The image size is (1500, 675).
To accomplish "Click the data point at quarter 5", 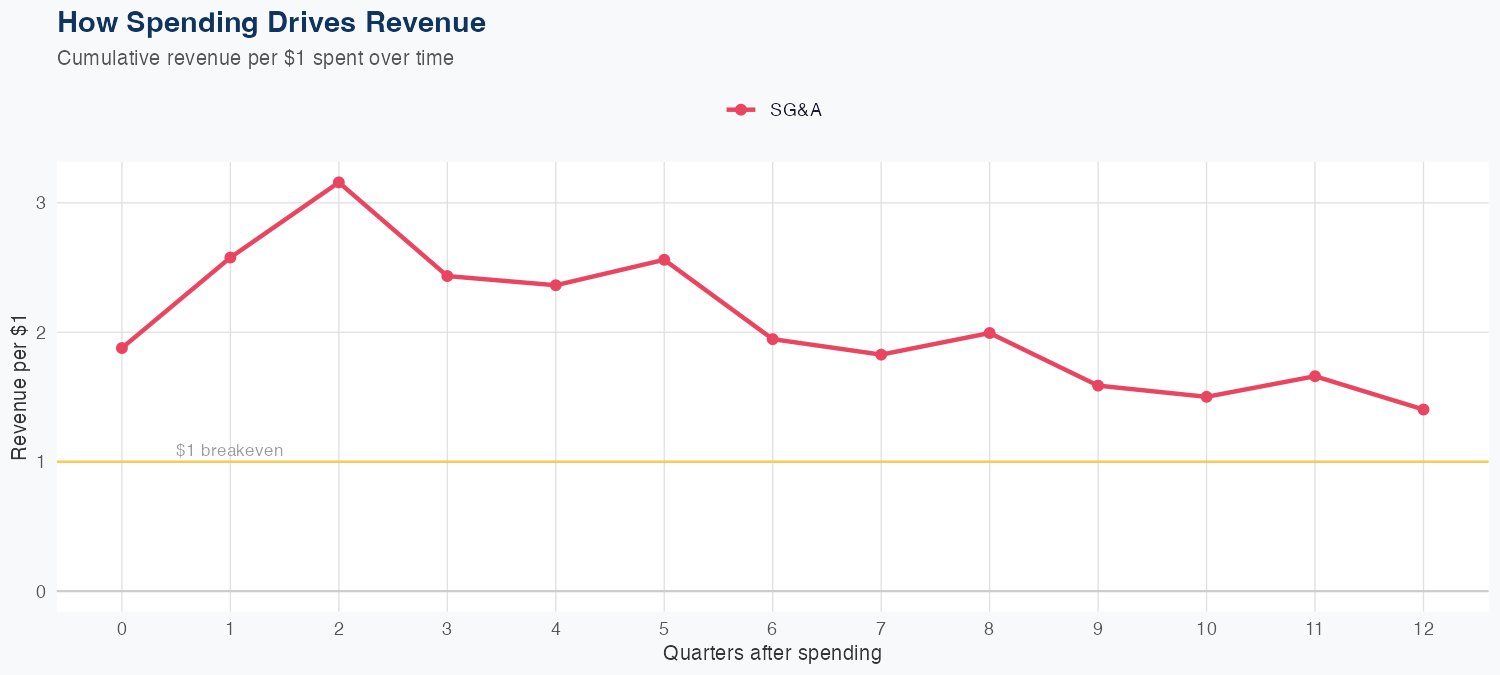I will coord(664,260).
